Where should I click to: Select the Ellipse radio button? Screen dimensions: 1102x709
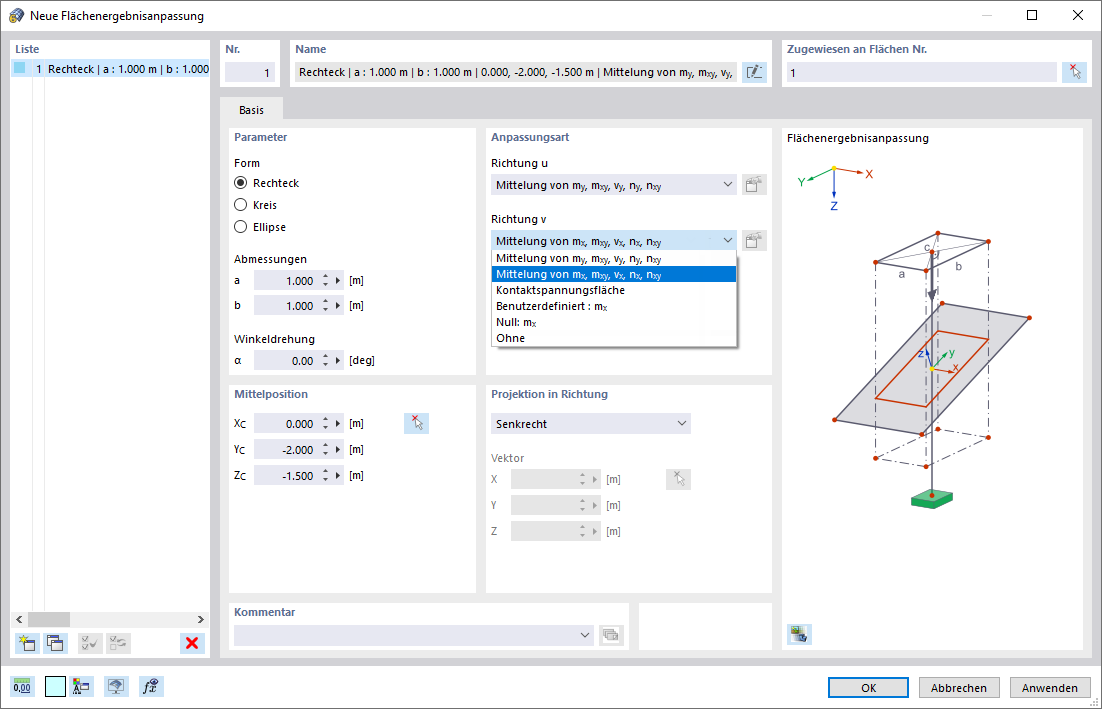241,227
